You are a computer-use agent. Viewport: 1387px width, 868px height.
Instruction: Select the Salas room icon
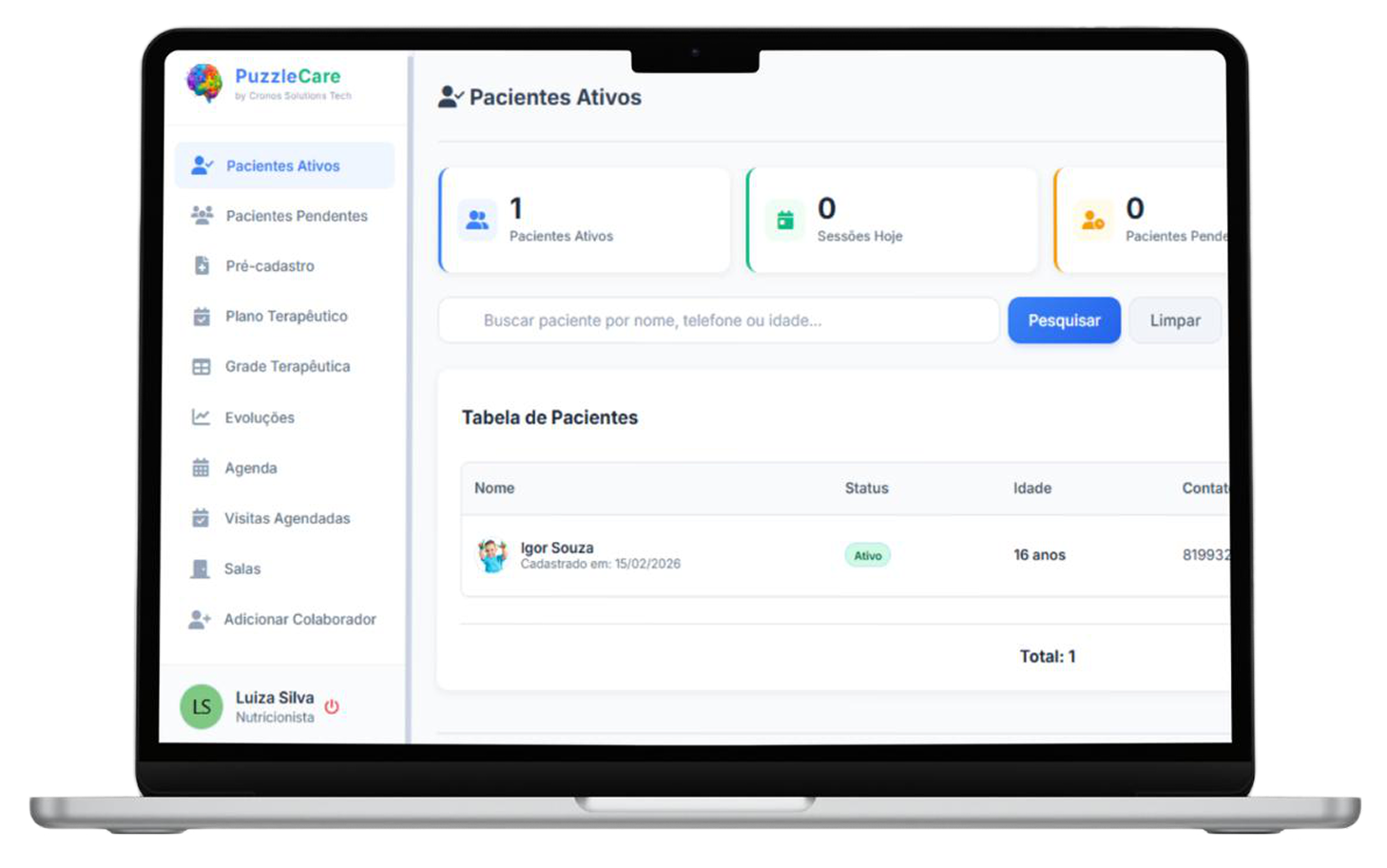tap(201, 568)
